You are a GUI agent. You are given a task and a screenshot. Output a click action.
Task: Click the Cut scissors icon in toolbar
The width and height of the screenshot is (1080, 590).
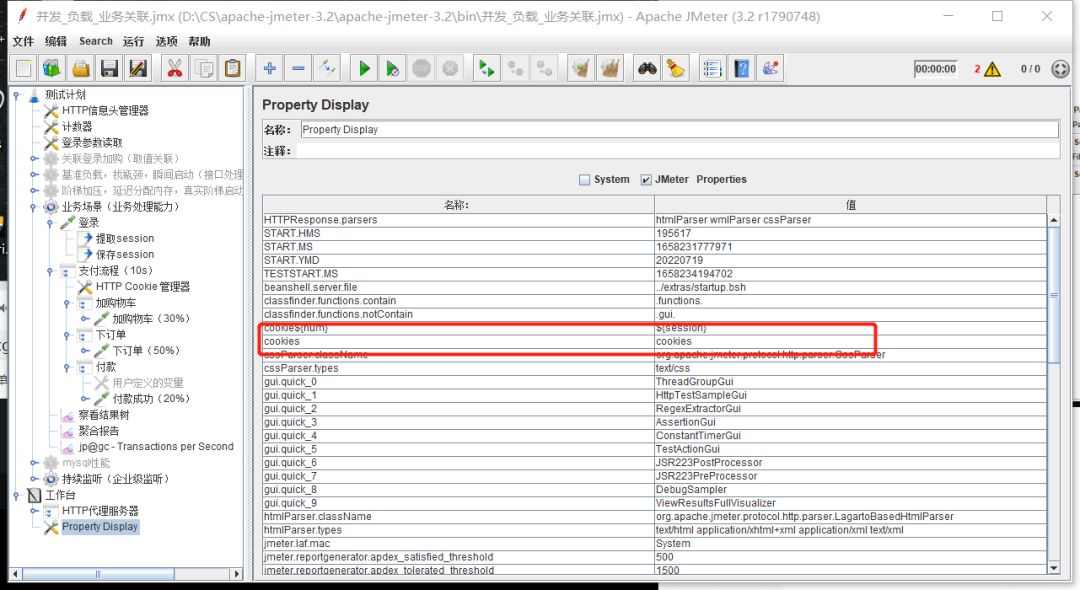pyautogui.click(x=174, y=69)
